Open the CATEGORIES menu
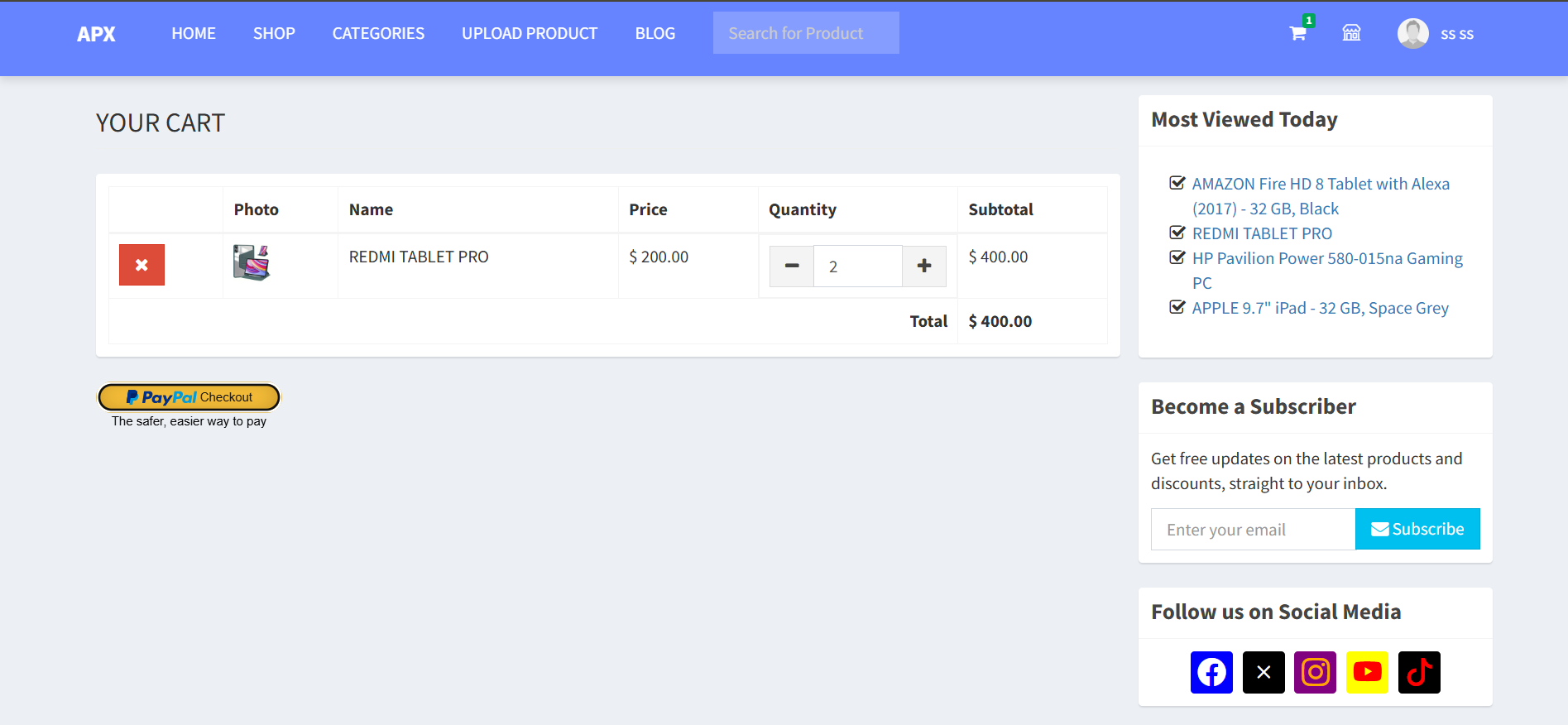Viewport: 1568px width, 725px height. pos(378,33)
